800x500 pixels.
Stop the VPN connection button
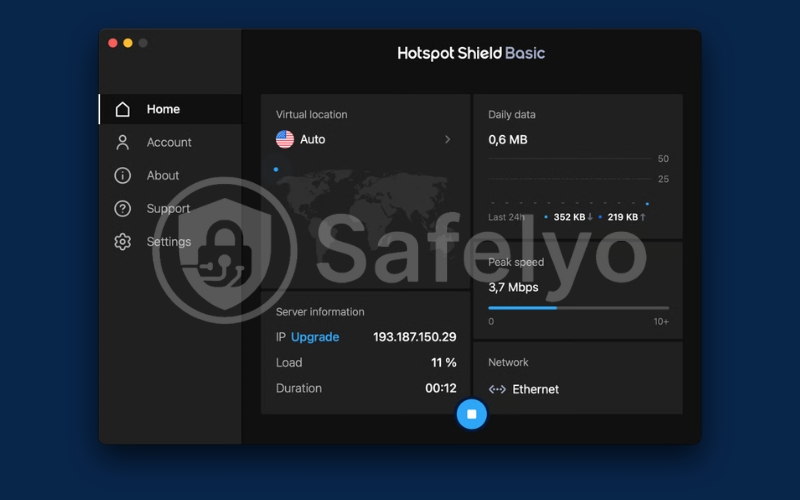point(471,414)
